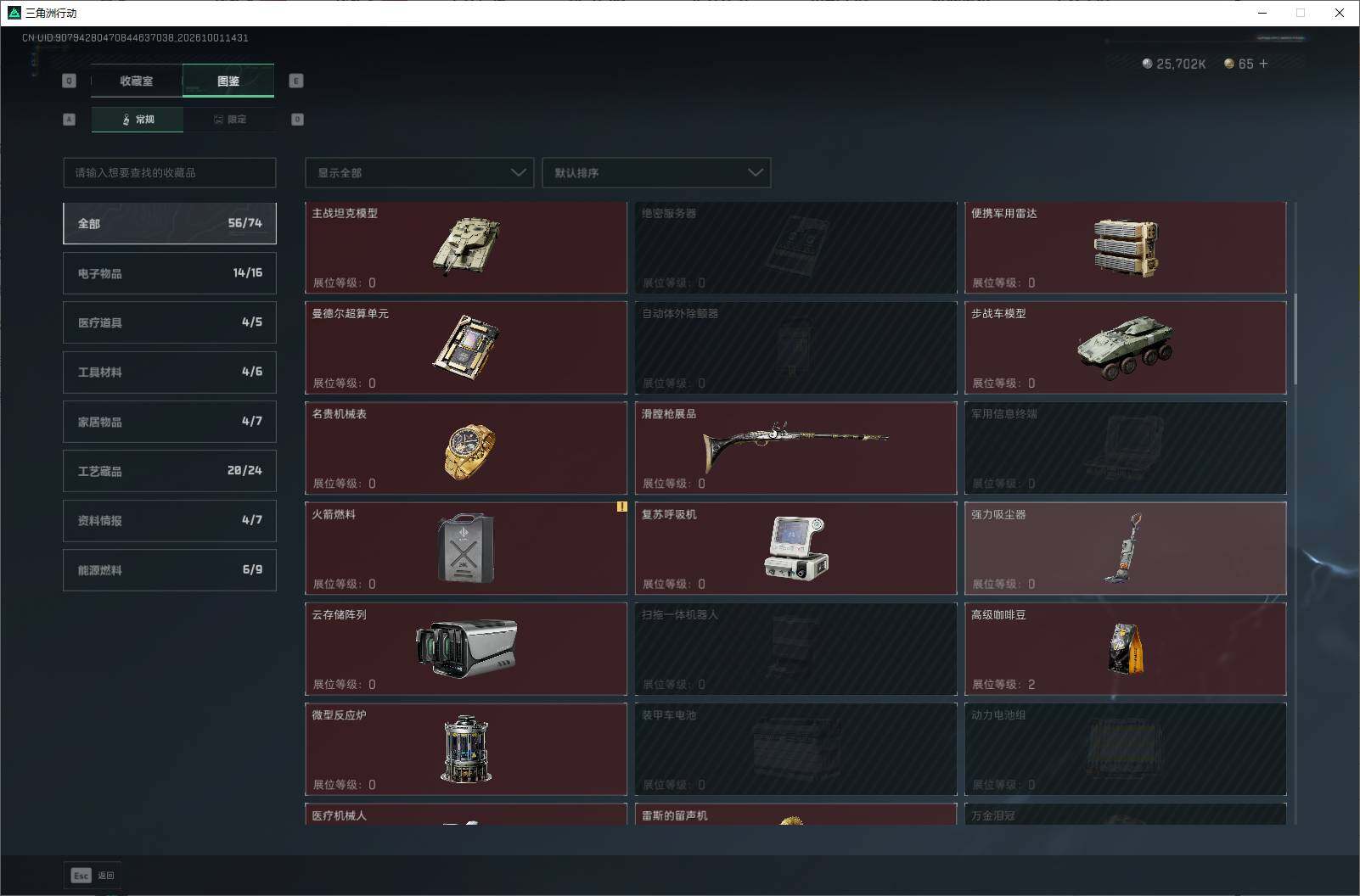
Task: Open the 滑膛枪展品 musket card
Action: (x=795, y=448)
